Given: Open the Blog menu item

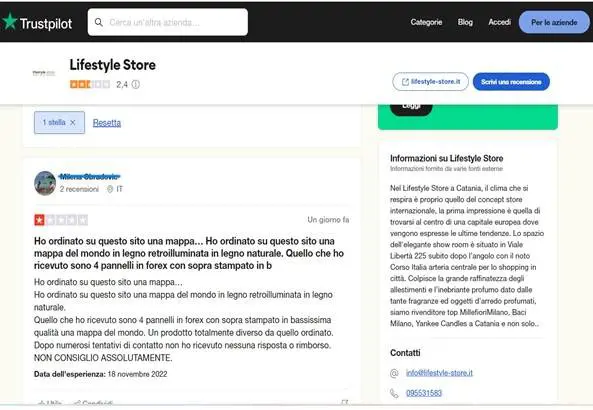Looking at the screenshot, I should point(465,22).
